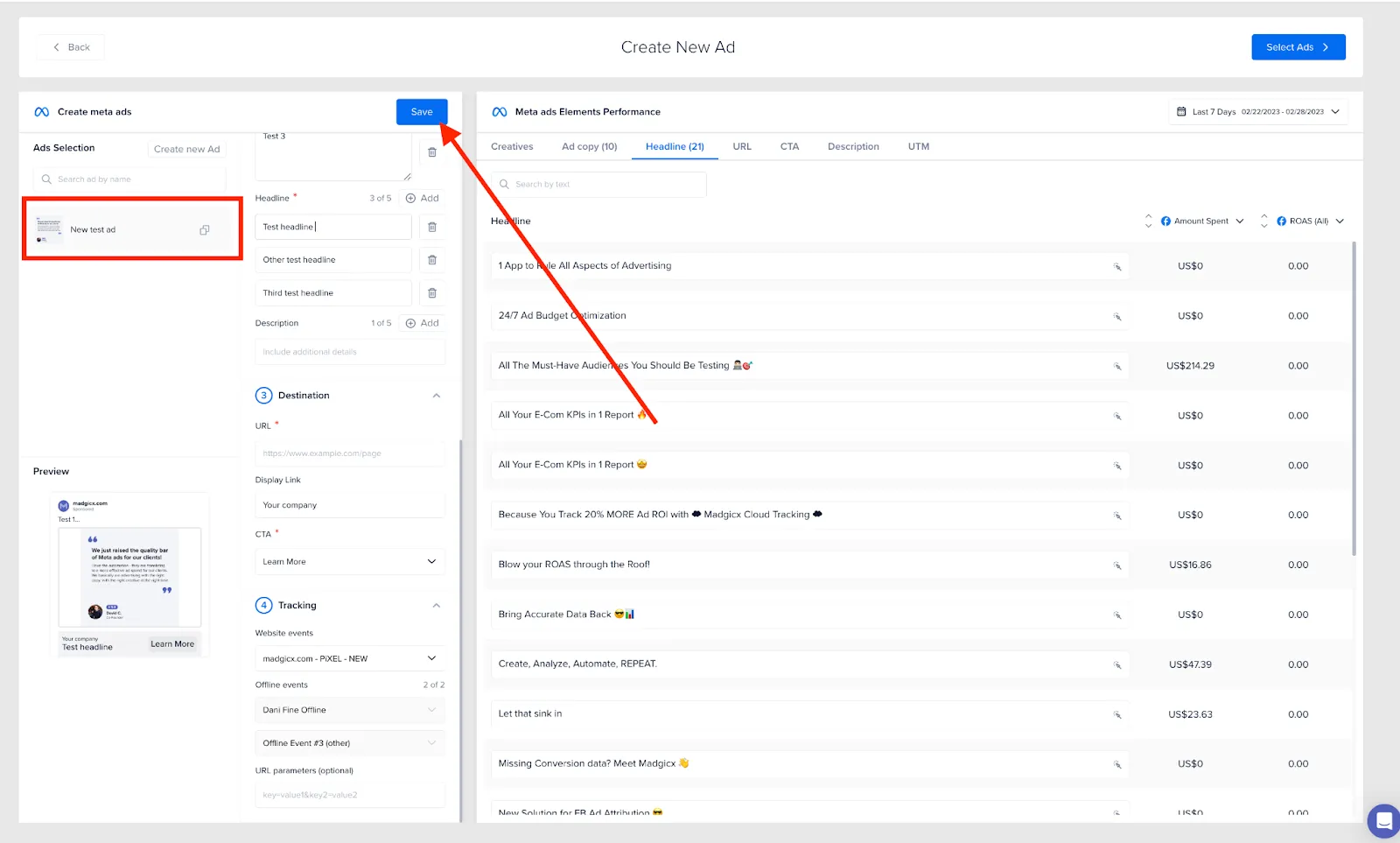Switch to the UTM tab
The height and width of the screenshot is (843, 1400).
(919, 147)
